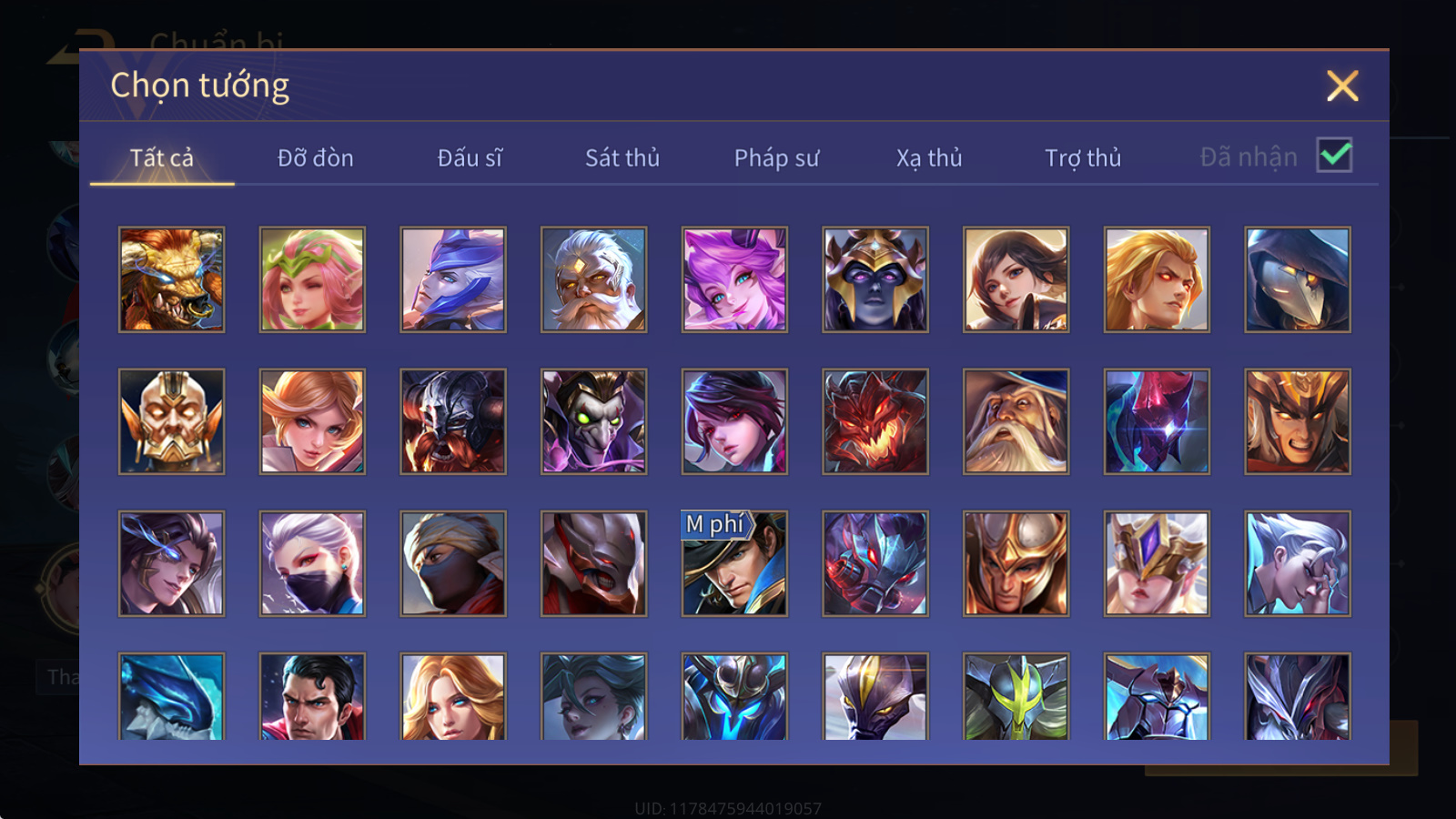Toggle the 'Đã nhận' checkbox
Image resolution: width=1456 pixels, height=819 pixels.
click(1334, 156)
